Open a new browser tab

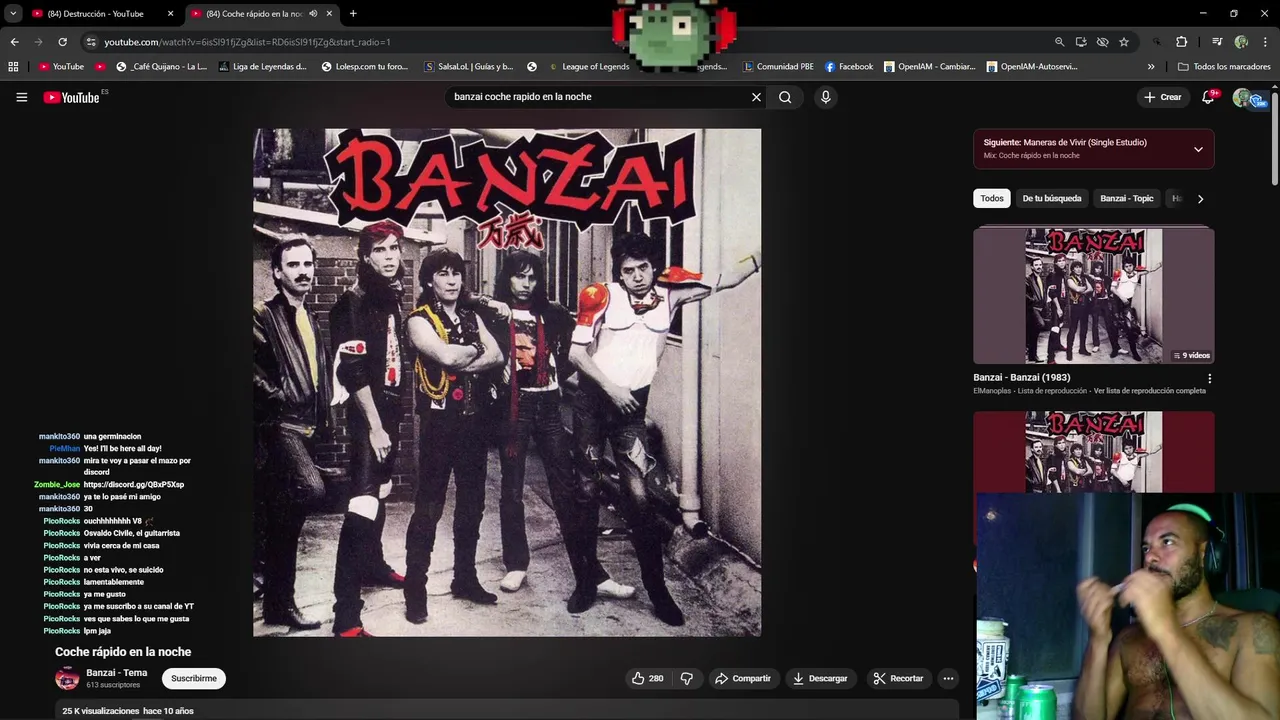point(353,14)
